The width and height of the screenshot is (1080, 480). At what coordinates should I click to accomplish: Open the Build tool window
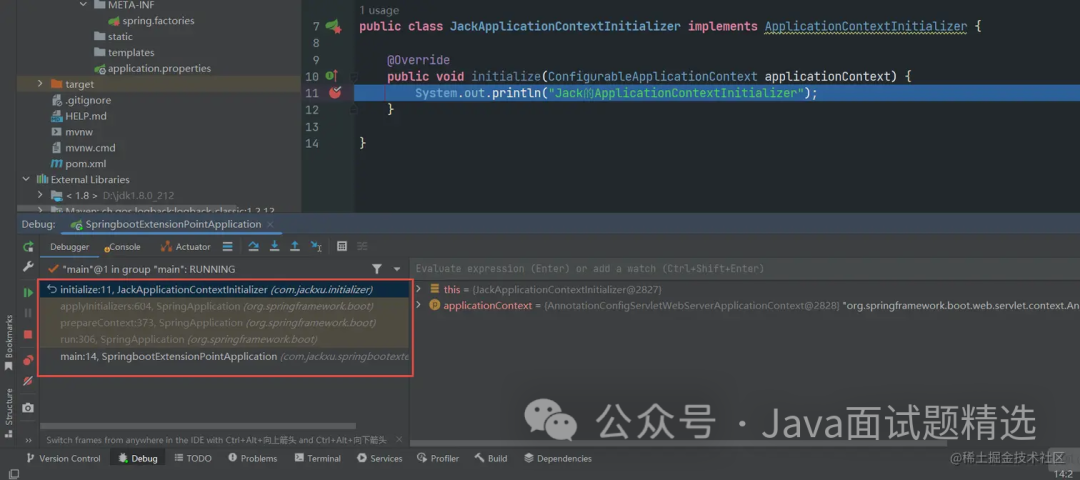(490, 459)
